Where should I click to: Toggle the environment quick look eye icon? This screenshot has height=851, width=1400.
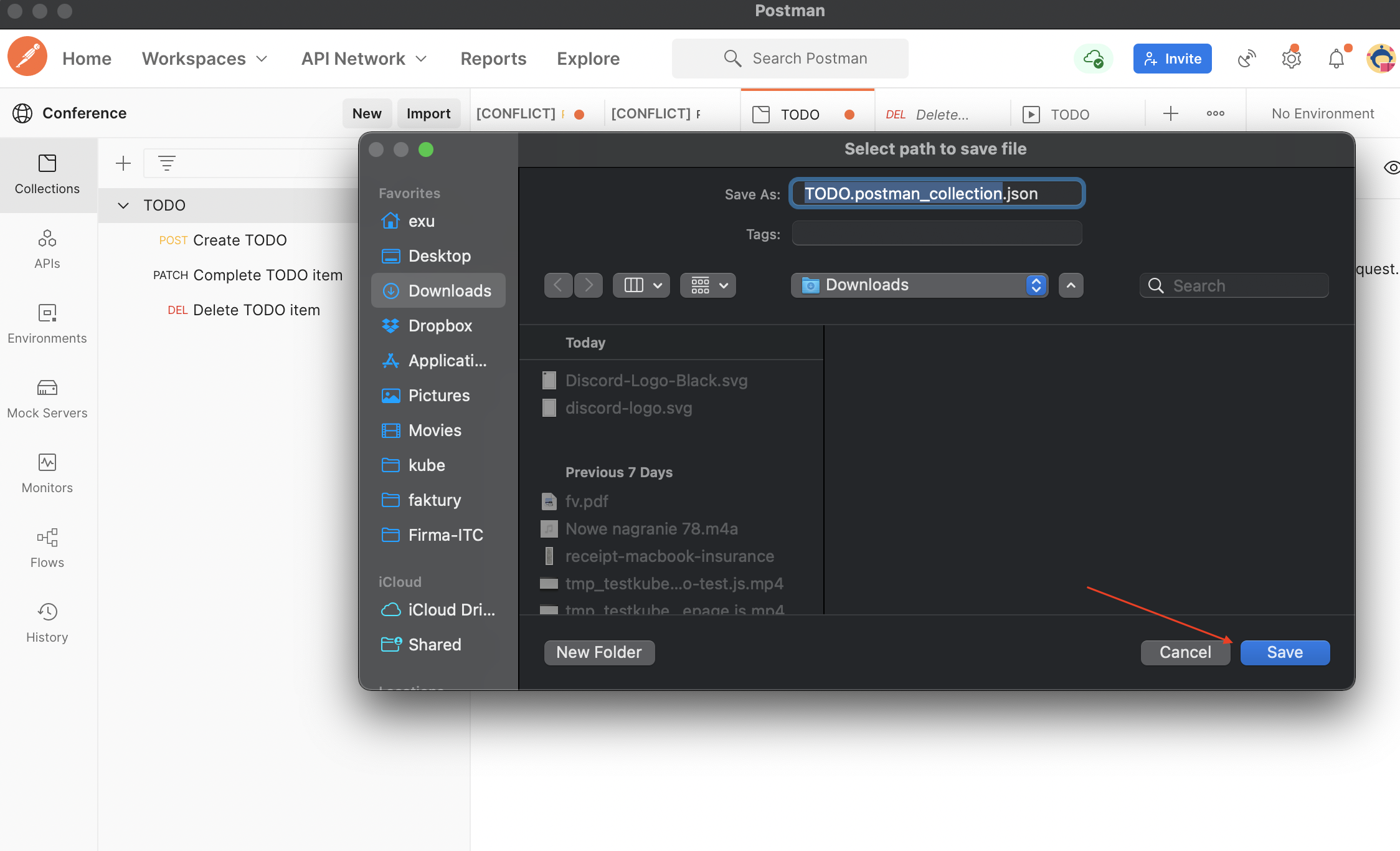1392,168
